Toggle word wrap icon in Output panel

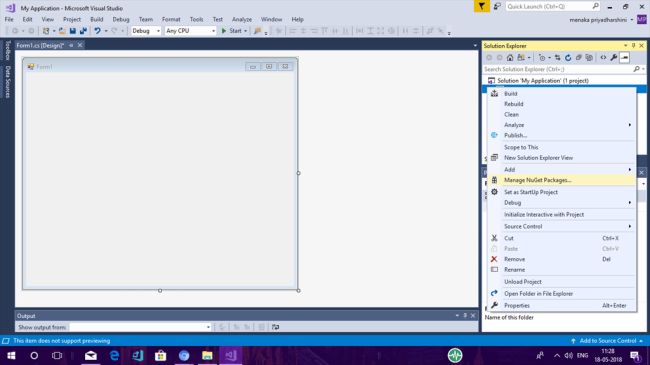[276, 327]
